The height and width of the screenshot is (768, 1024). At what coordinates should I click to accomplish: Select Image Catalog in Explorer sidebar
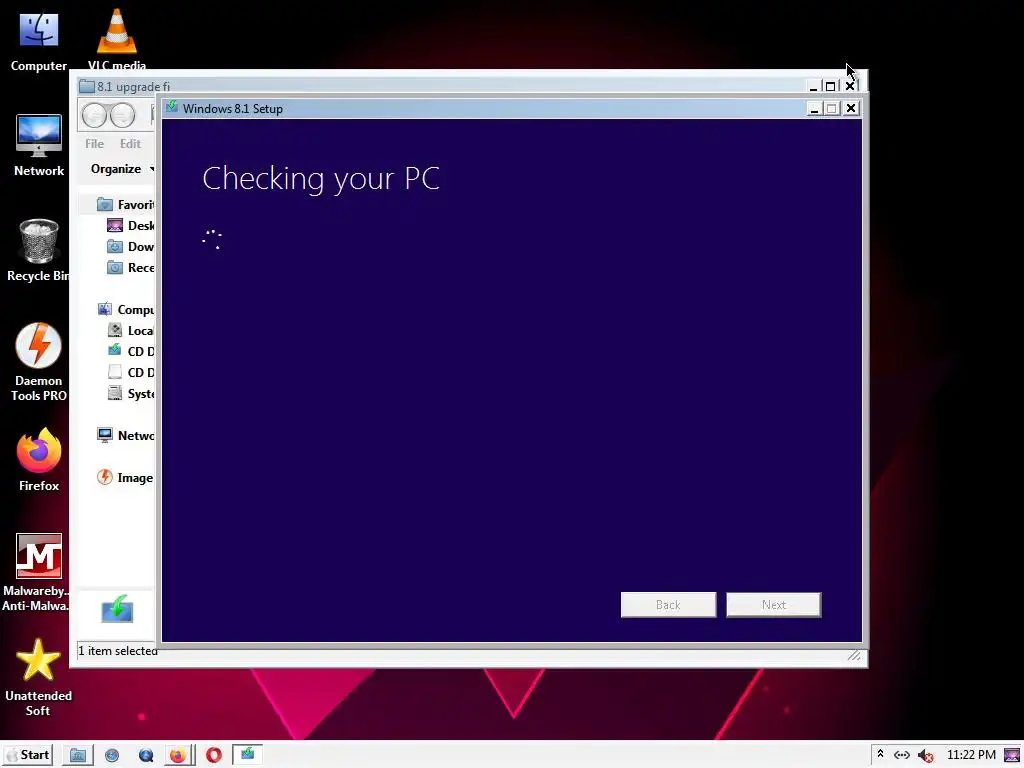pyautogui.click(x=125, y=477)
